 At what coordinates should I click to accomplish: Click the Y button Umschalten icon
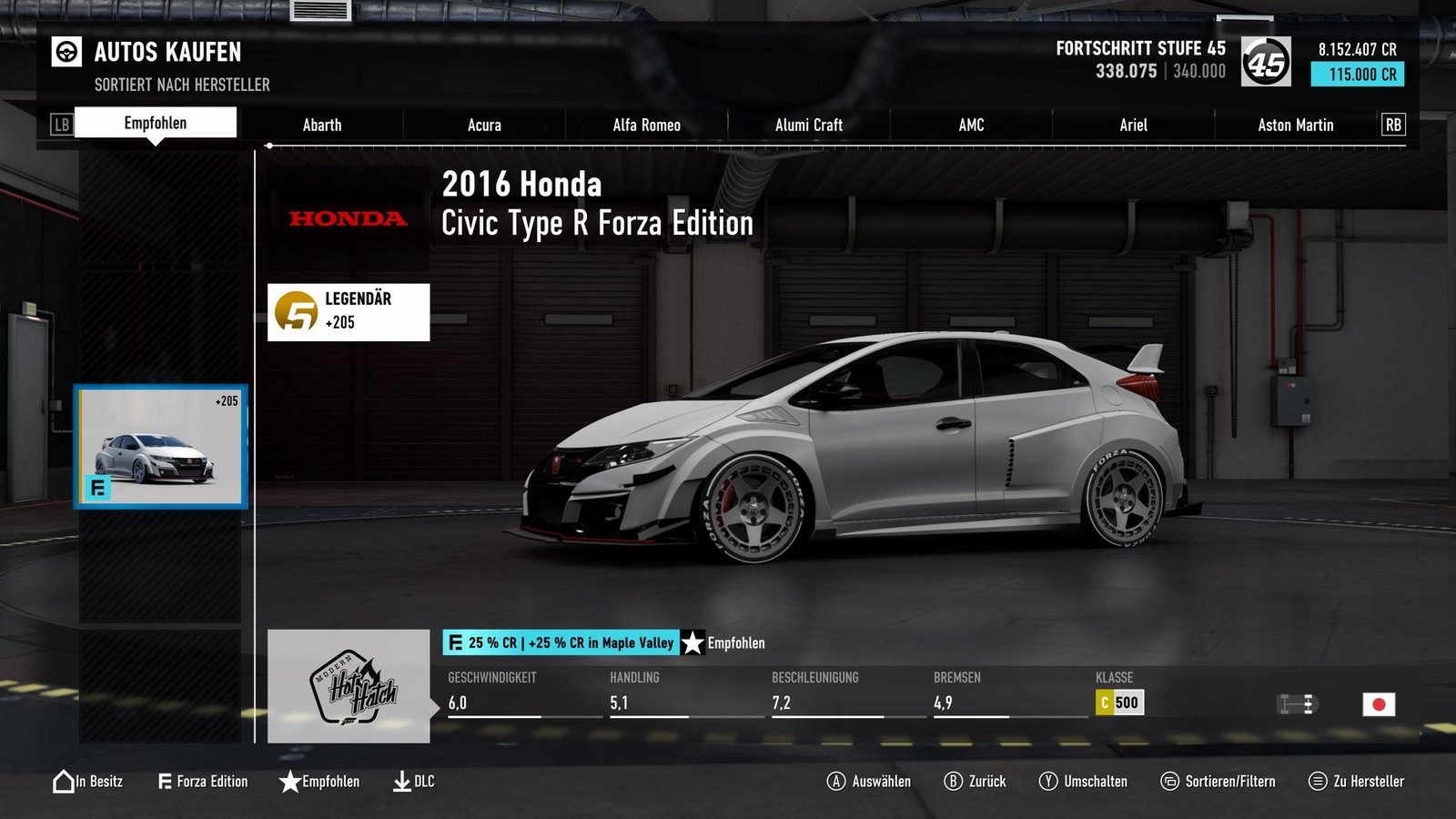tap(1048, 781)
